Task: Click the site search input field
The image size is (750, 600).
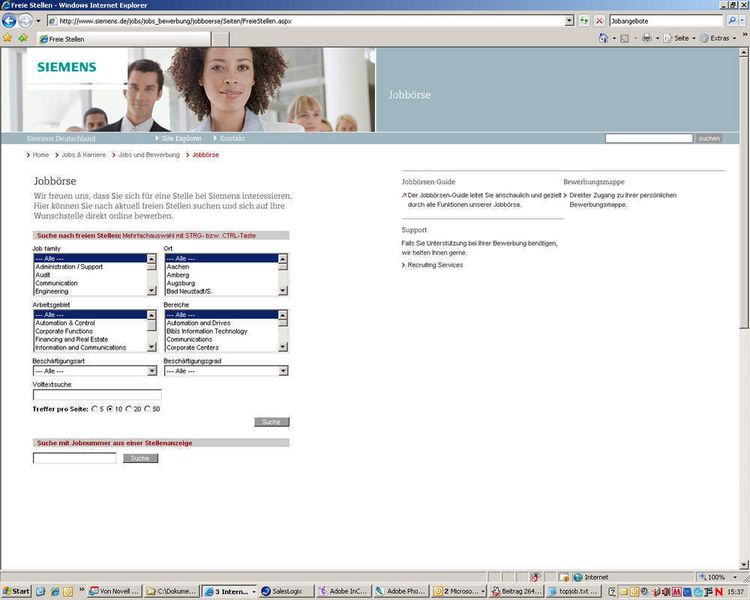Action: tap(649, 138)
